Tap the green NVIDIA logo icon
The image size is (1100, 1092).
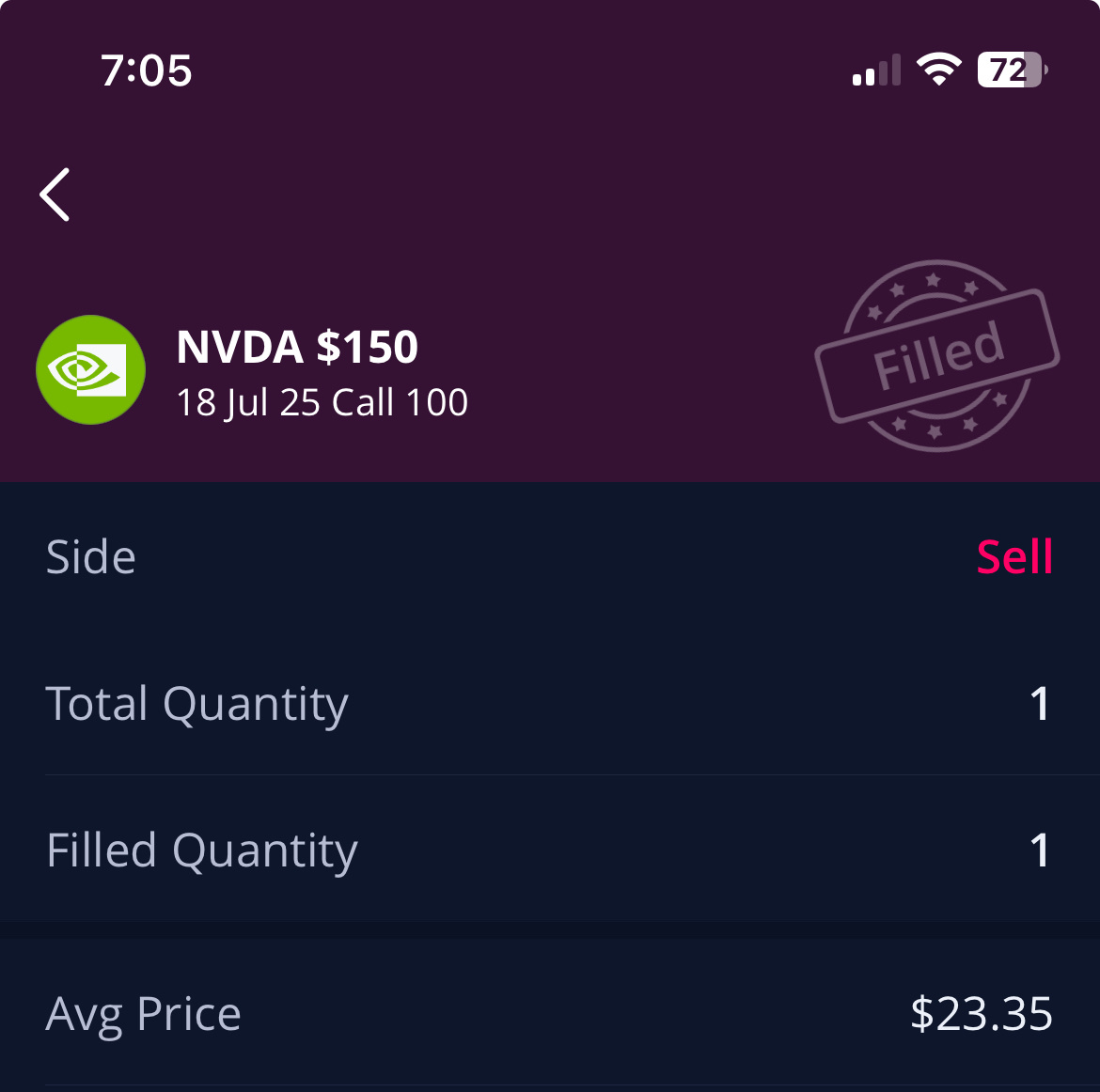tap(90, 369)
